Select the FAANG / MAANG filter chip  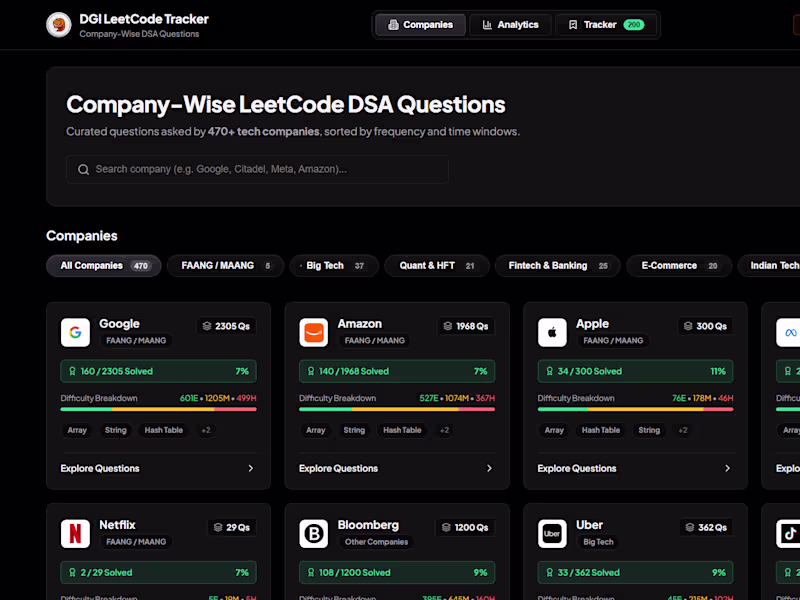coord(226,266)
